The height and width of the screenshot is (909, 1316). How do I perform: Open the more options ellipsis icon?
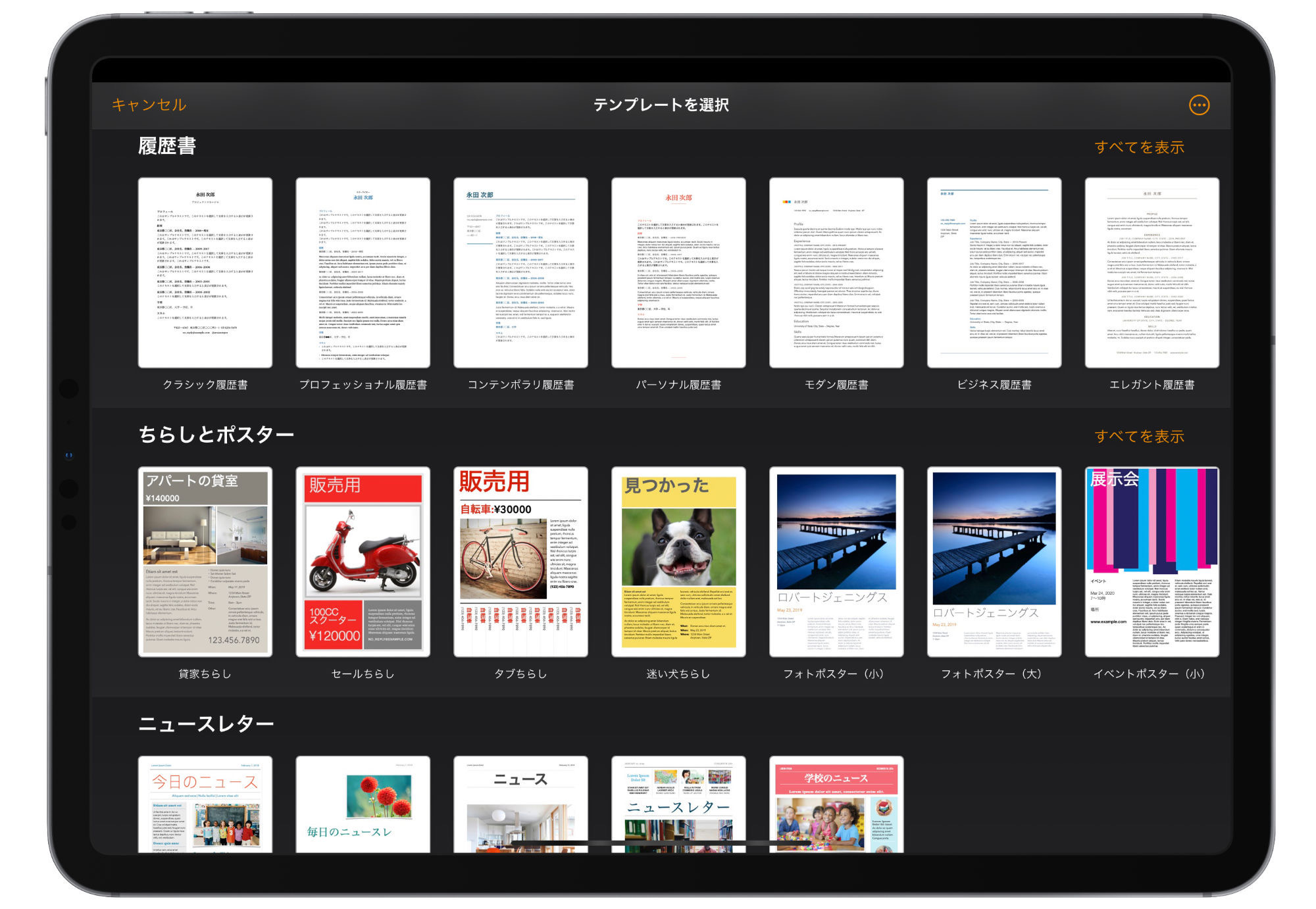1199,105
